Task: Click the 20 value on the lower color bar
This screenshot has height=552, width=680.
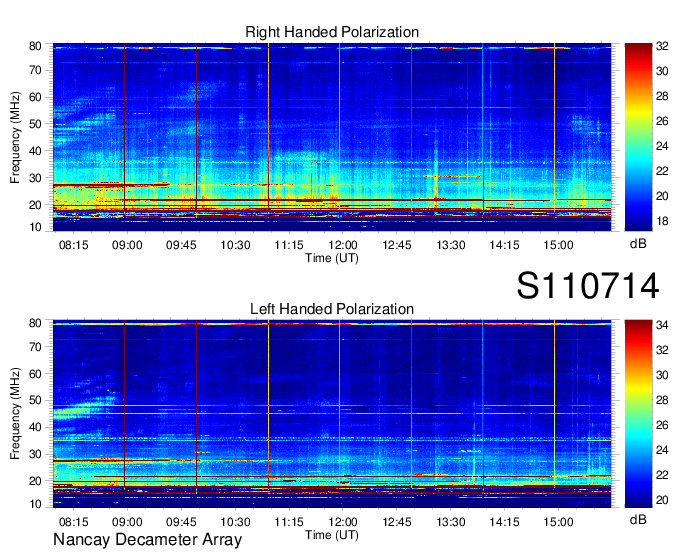Action: (x=662, y=500)
